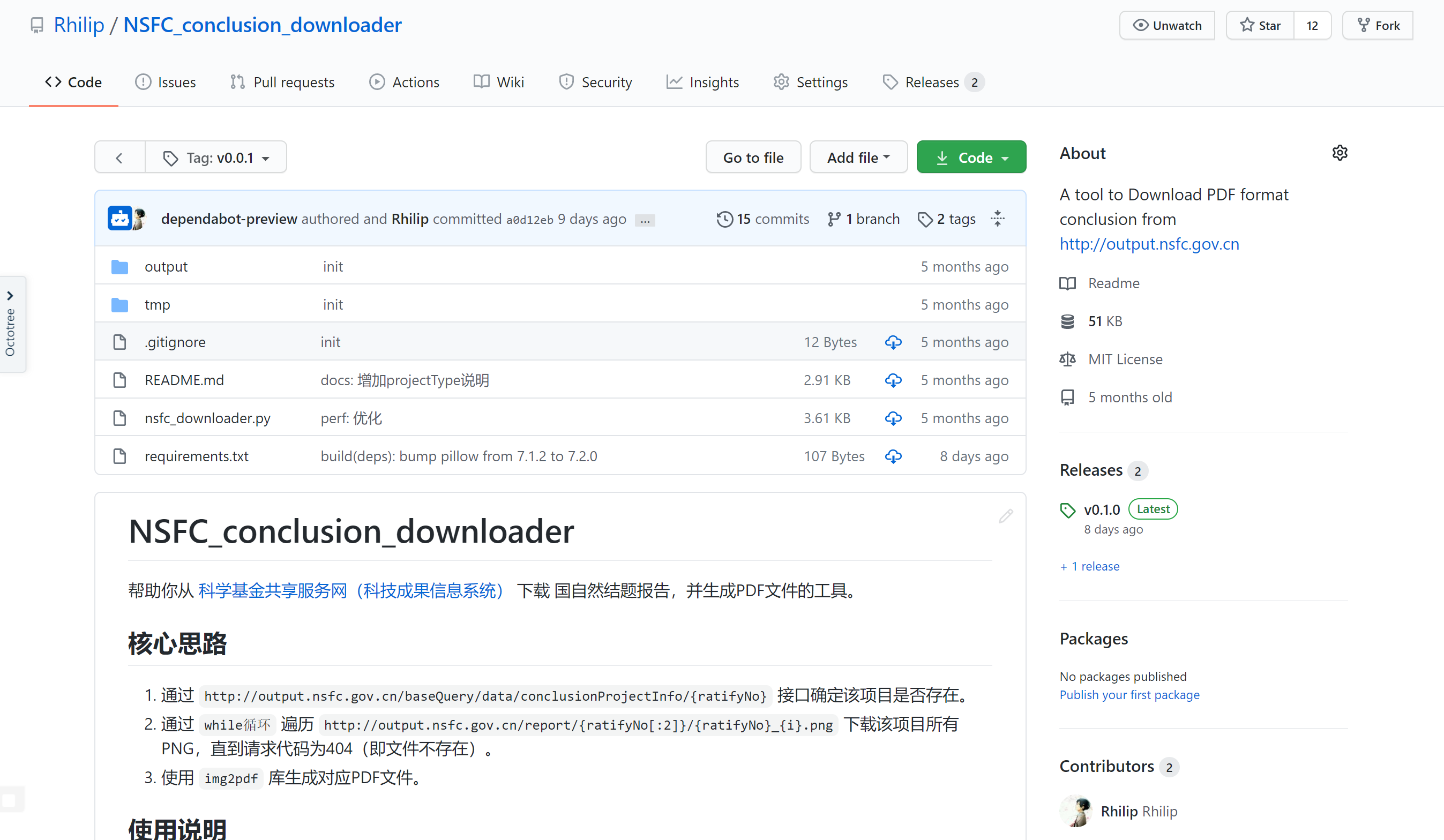Click the Go to file button
This screenshot has width=1444, height=840.
tap(753, 157)
